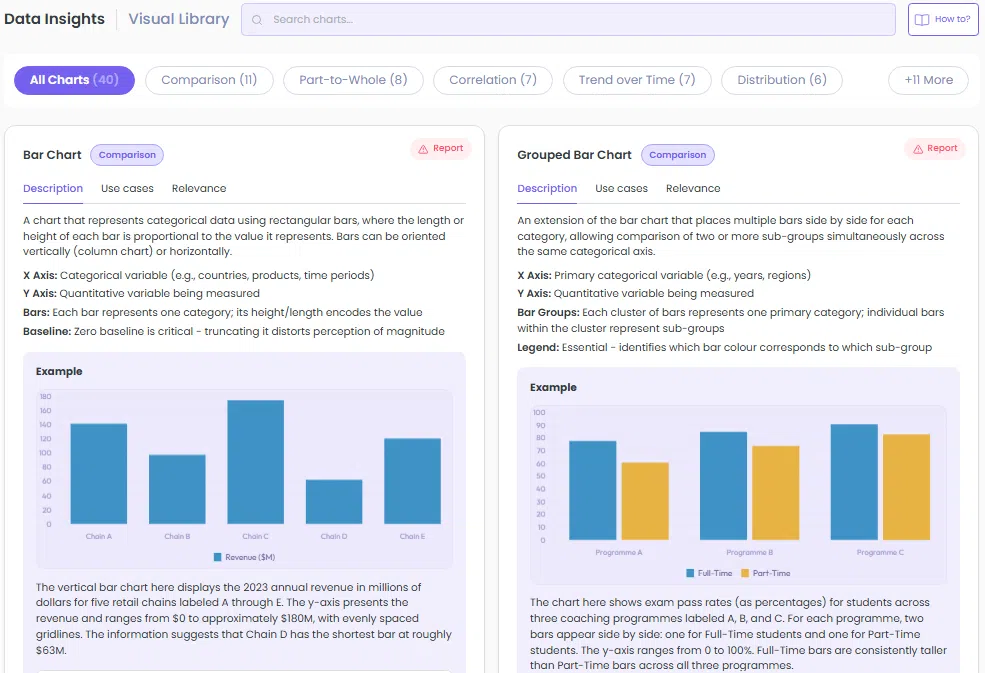Click the How to? book icon
Screen dimensions: 985x673
(922, 19)
